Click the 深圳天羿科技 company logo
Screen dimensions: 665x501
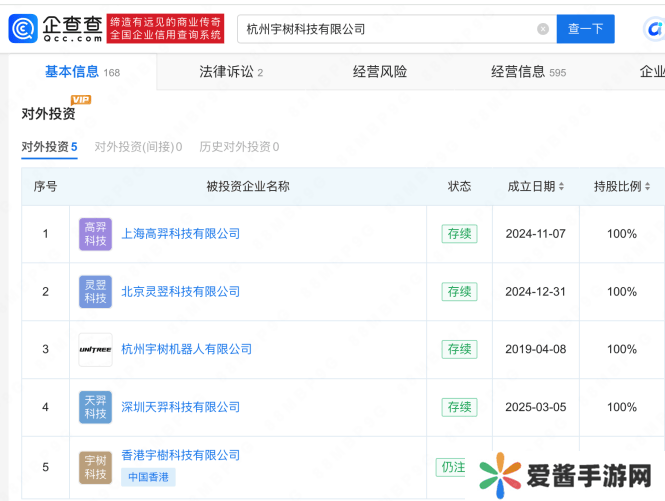95,407
